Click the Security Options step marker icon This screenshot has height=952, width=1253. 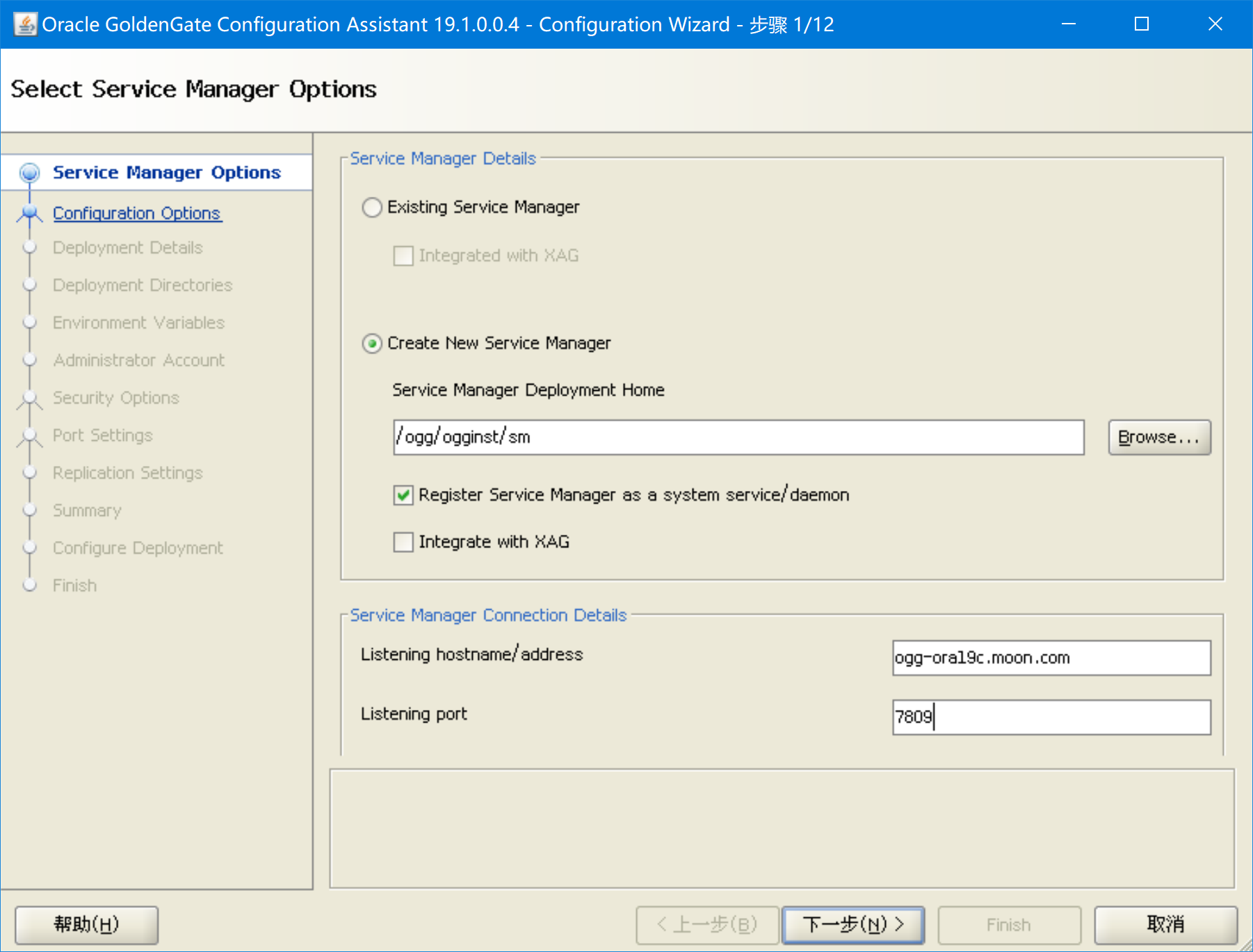(x=30, y=398)
